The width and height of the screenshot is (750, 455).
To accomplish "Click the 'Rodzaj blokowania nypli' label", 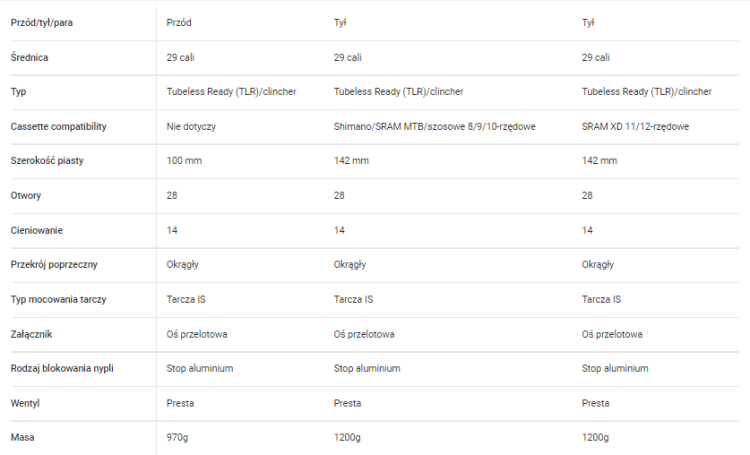I will 62,368.
